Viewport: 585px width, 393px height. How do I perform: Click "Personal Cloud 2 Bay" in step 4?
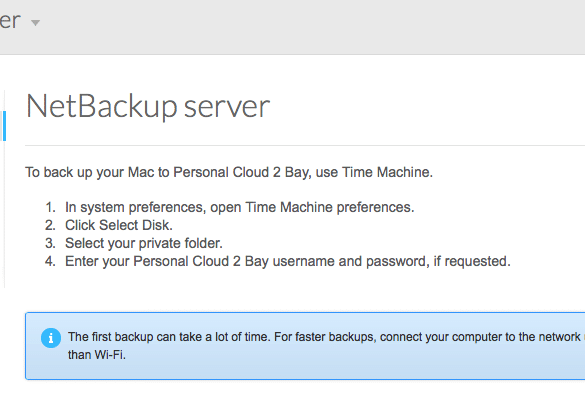(x=201, y=261)
